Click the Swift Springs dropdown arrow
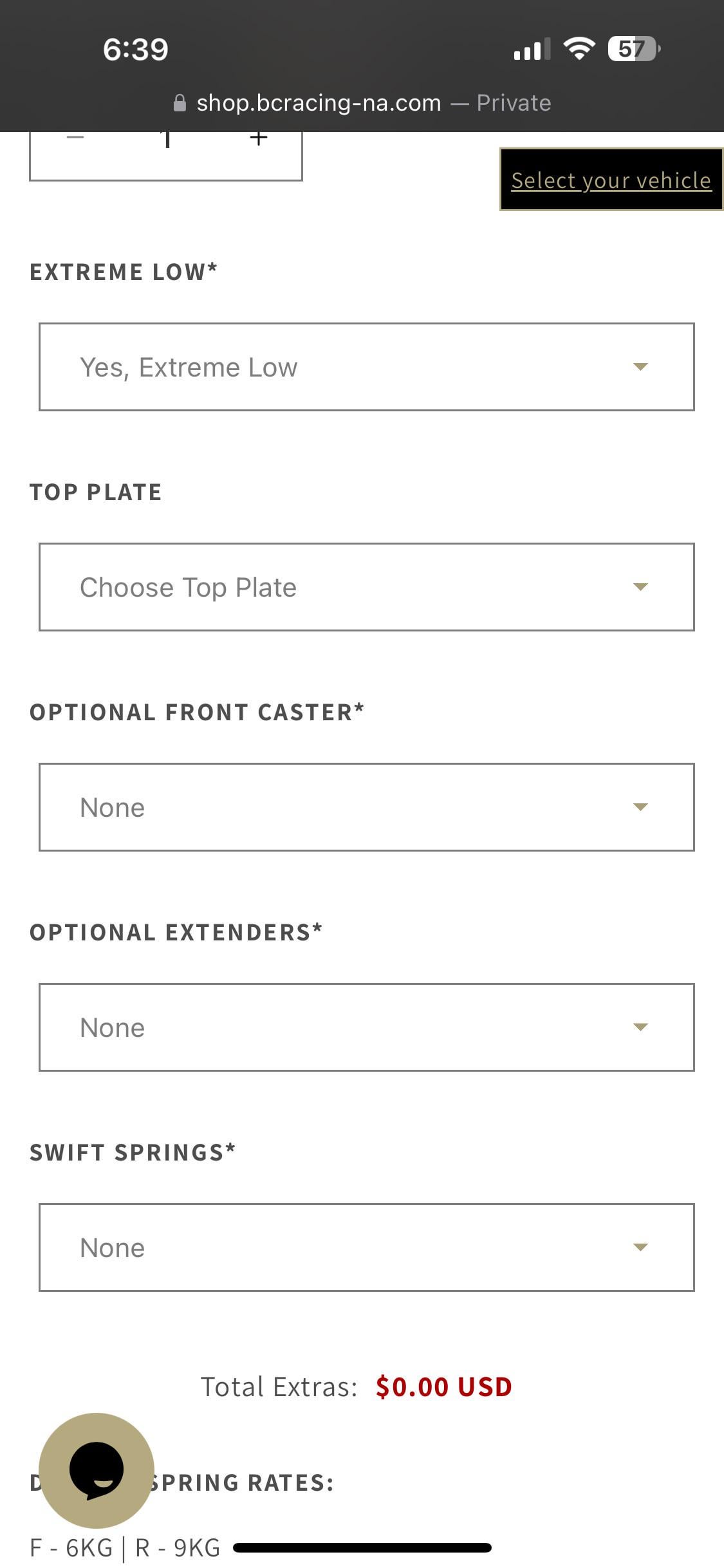724x1568 pixels. coord(640,1247)
